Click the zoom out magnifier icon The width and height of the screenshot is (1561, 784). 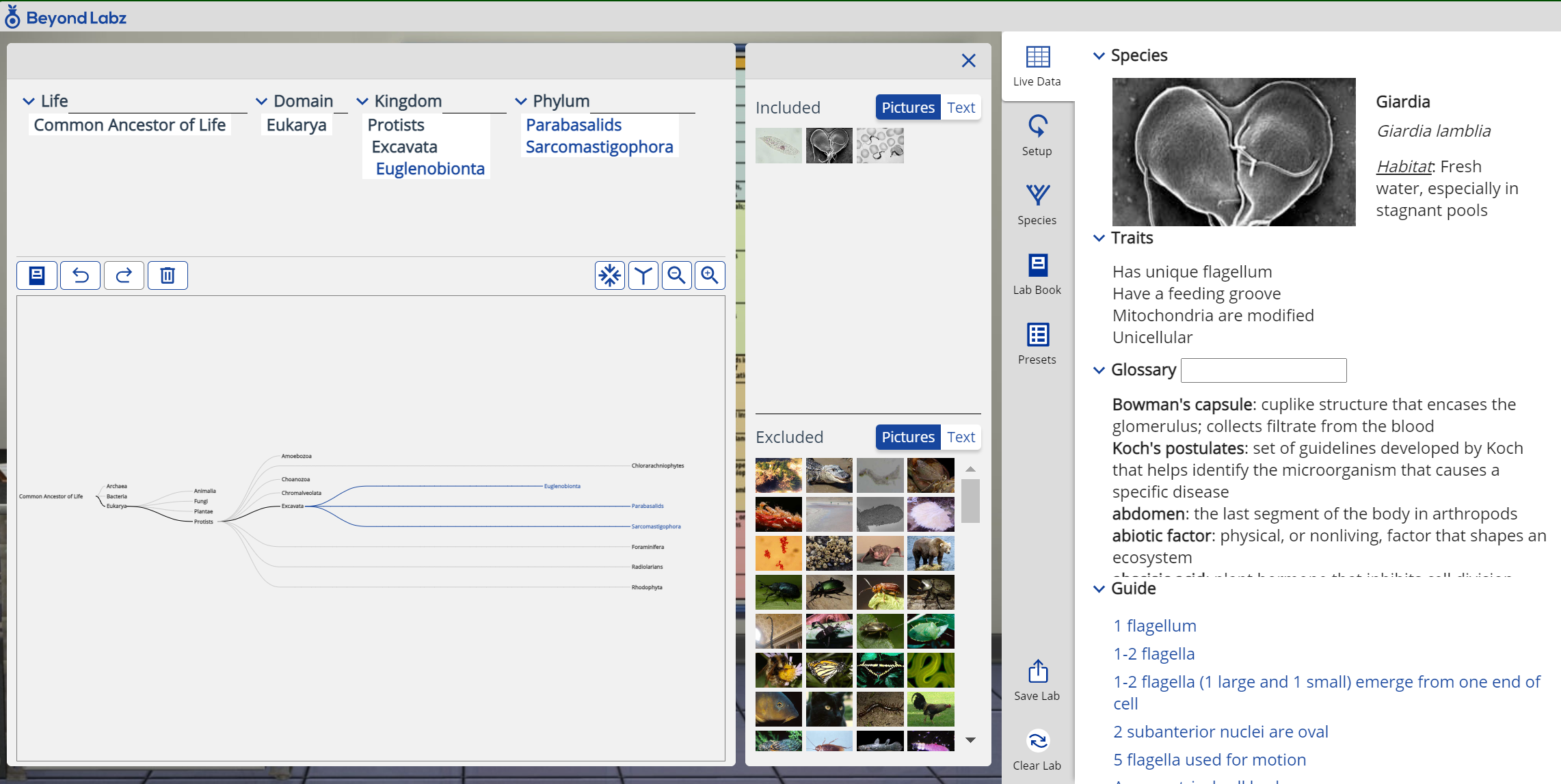pos(676,275)
